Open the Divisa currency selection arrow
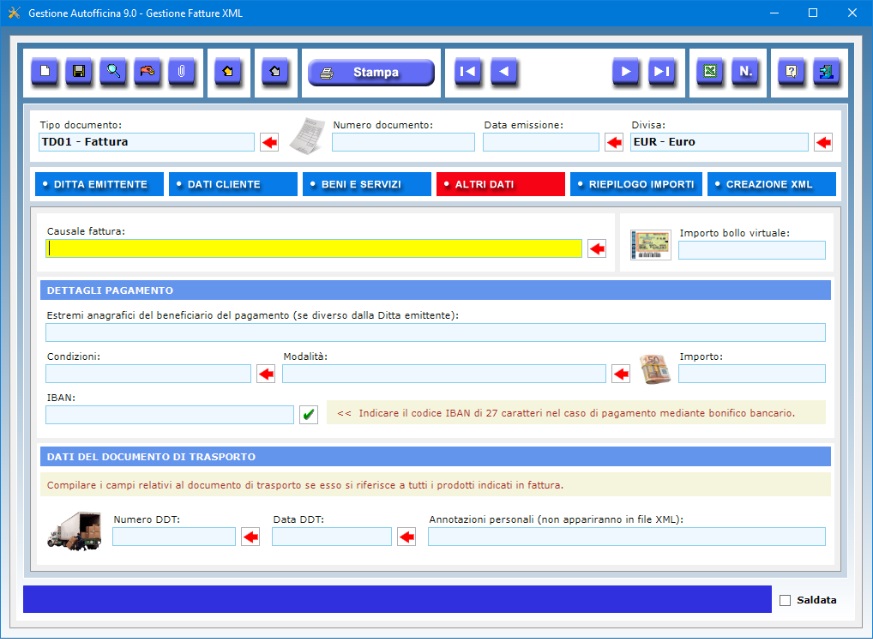This screenshot has height=639, width=873. coord(823,142)
